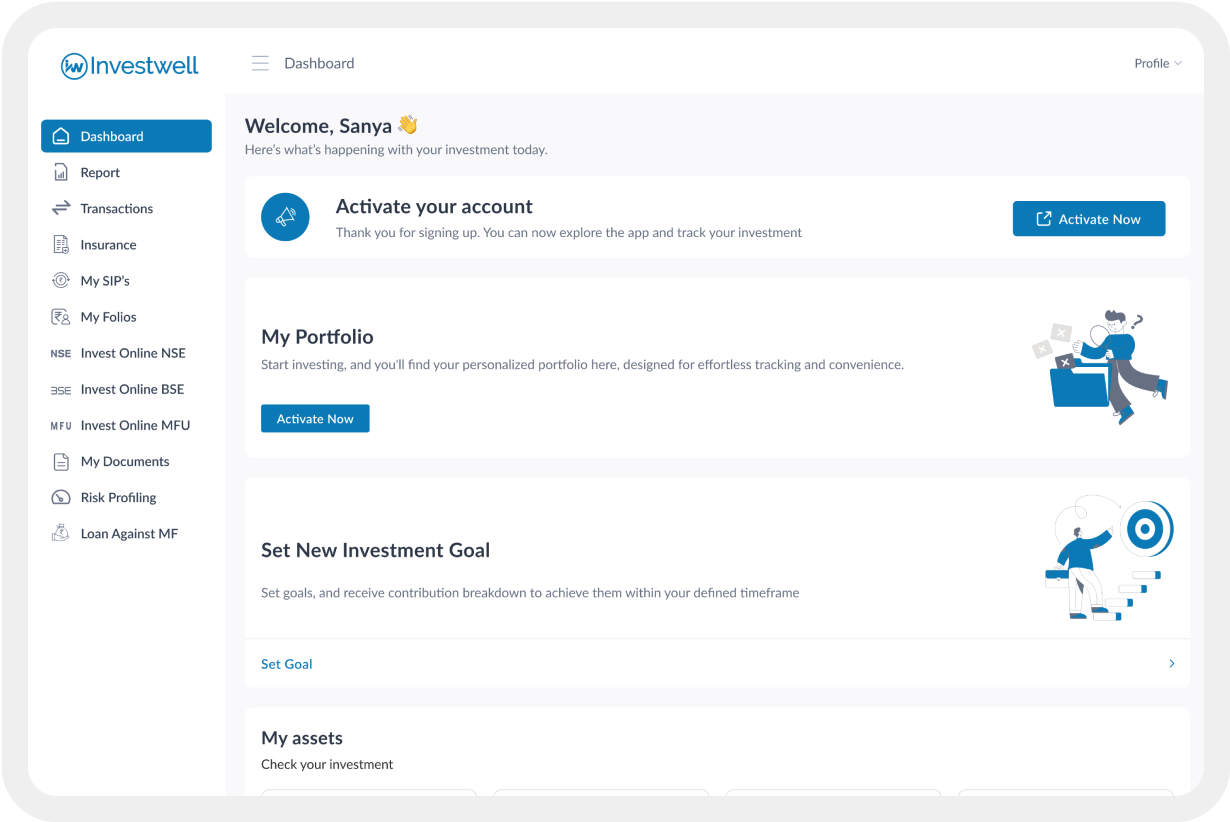Click Activate Now under My Portfolio
Screen dimensions: 1230x822
click(x=315, y=419)
